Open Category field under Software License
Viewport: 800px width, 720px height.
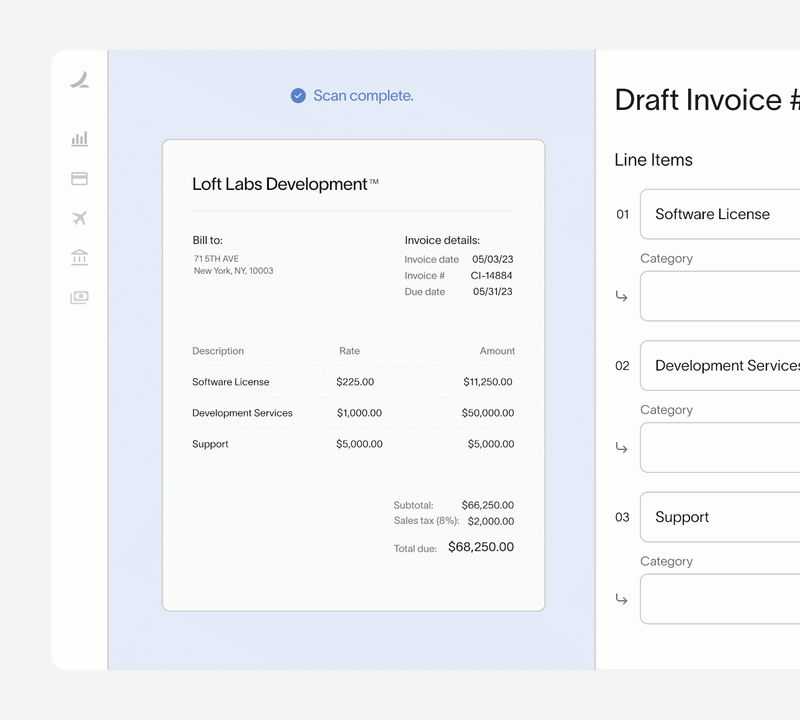click(720, 296)
